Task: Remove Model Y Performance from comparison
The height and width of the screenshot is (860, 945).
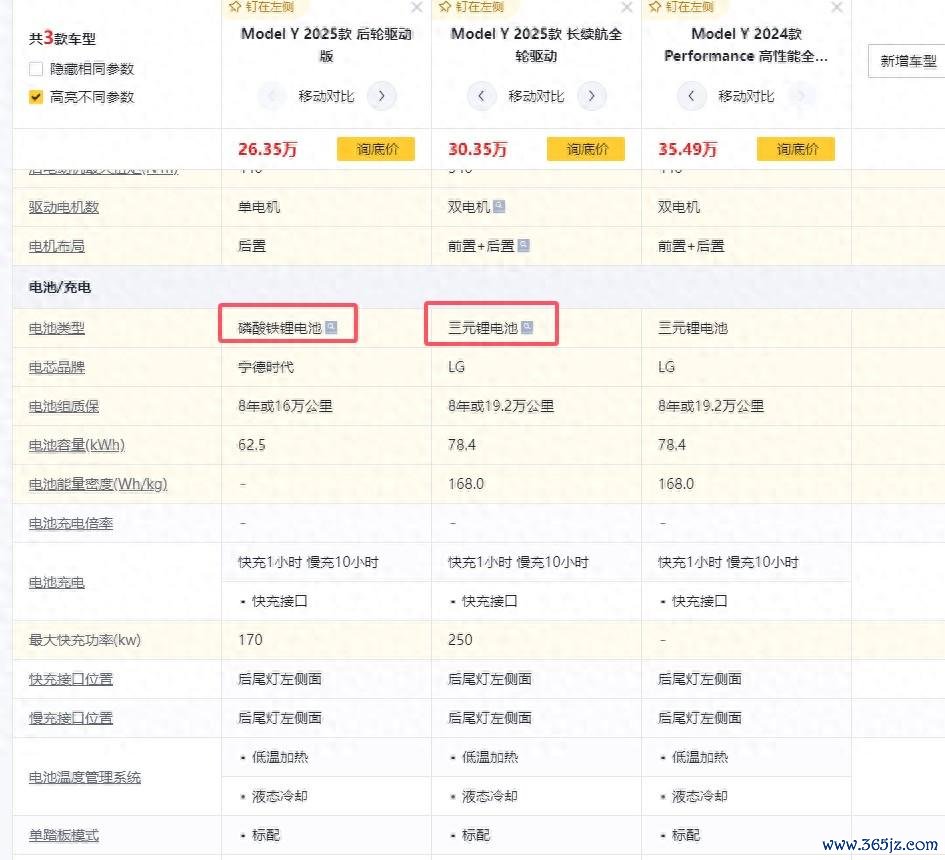Action: point(837,7)
